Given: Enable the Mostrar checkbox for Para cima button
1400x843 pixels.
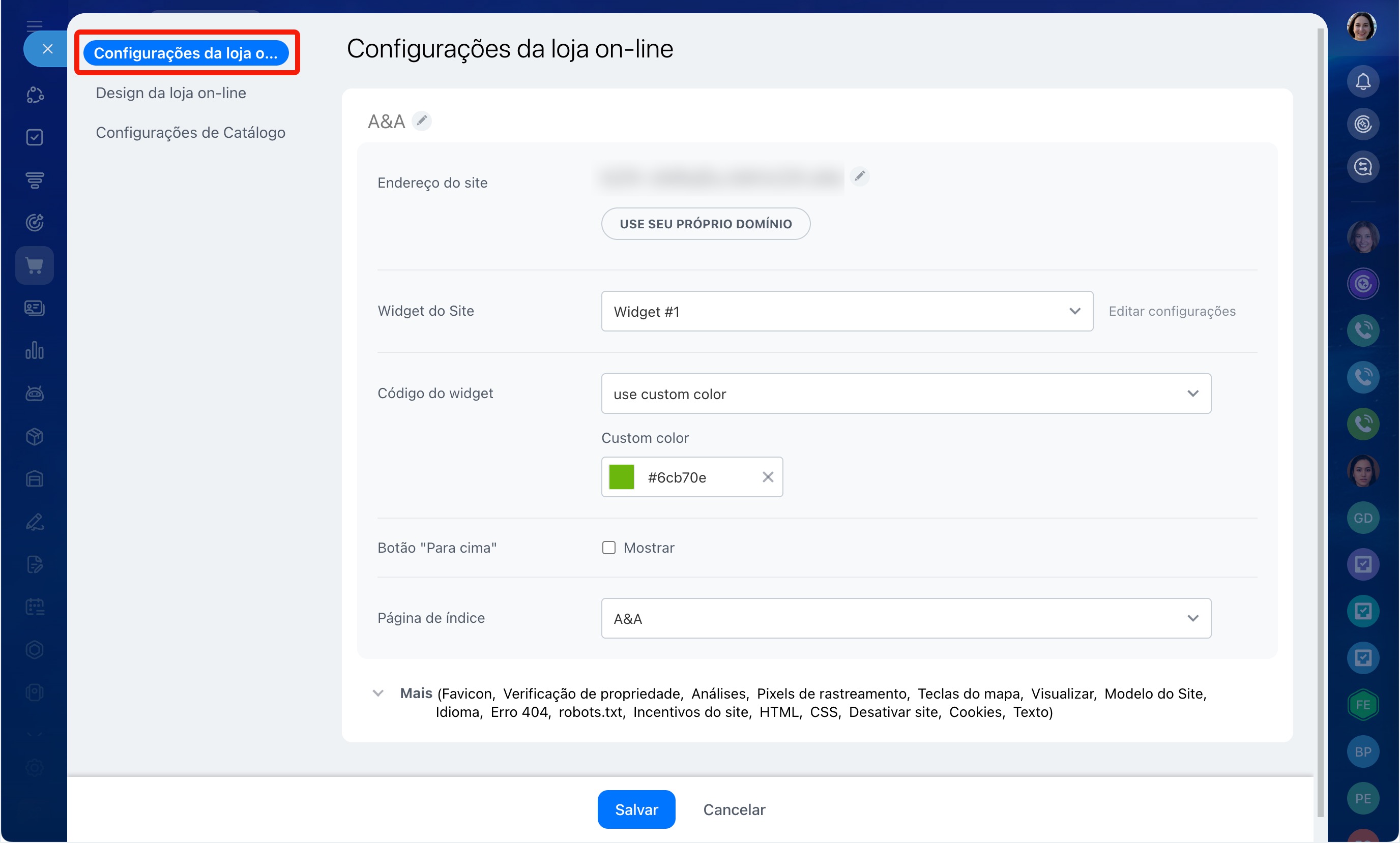Looking at the screenshot, I should click(x=608, y=548).
